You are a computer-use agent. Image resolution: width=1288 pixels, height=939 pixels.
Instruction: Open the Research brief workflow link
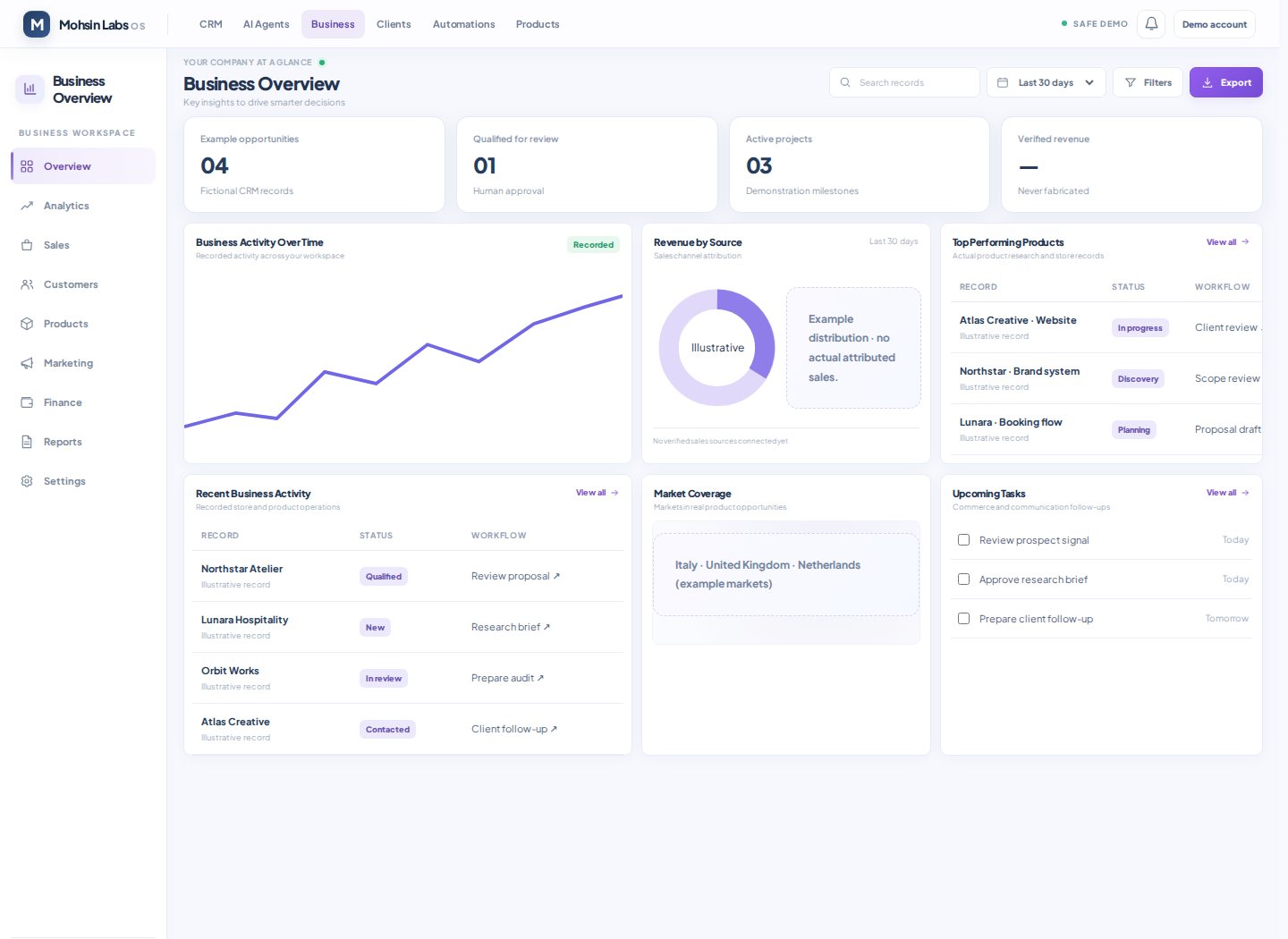(511, 627)
